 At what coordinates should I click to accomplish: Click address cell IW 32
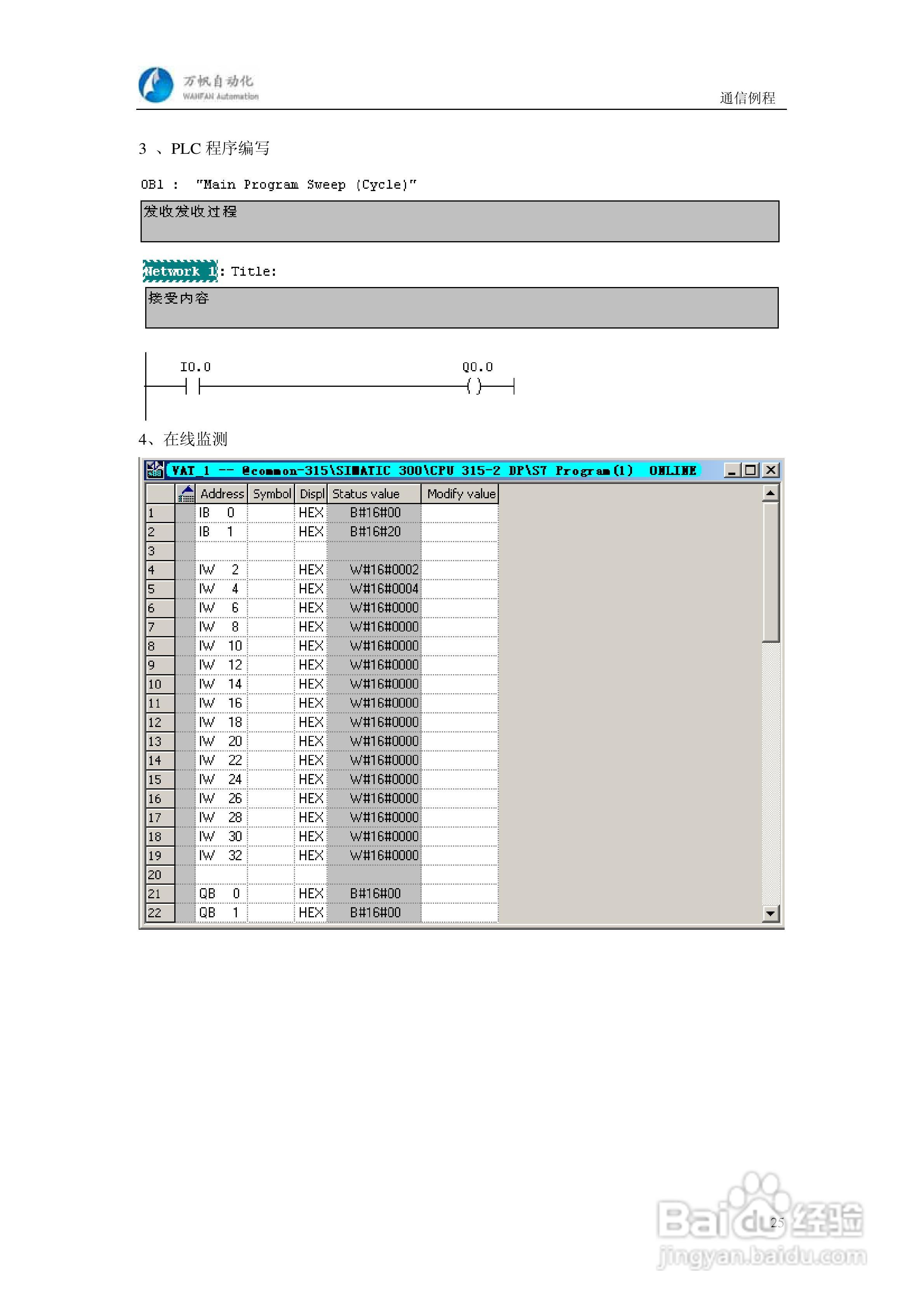(x=221, y=856)
